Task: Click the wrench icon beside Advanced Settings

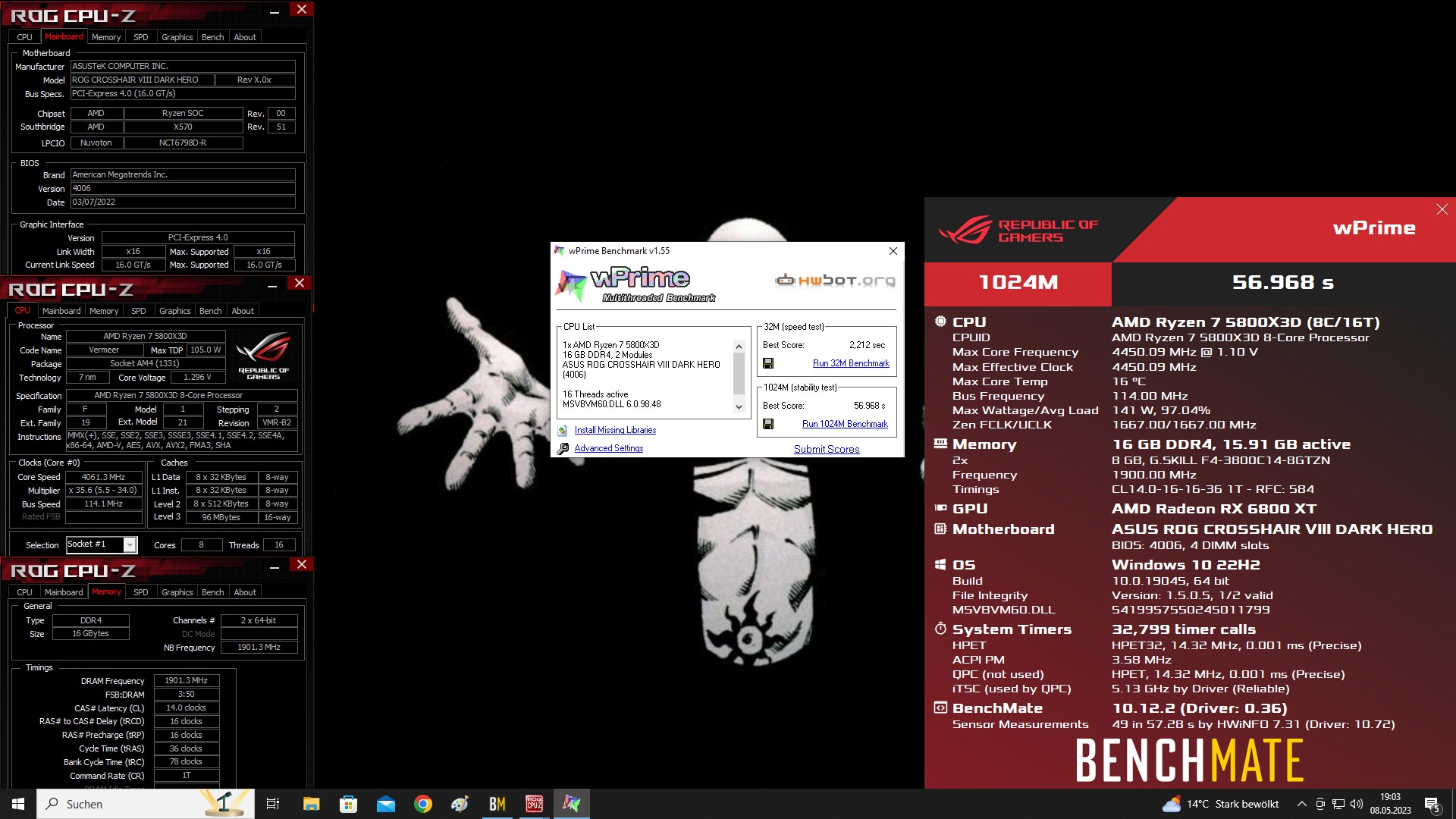Action: point(563,449)
